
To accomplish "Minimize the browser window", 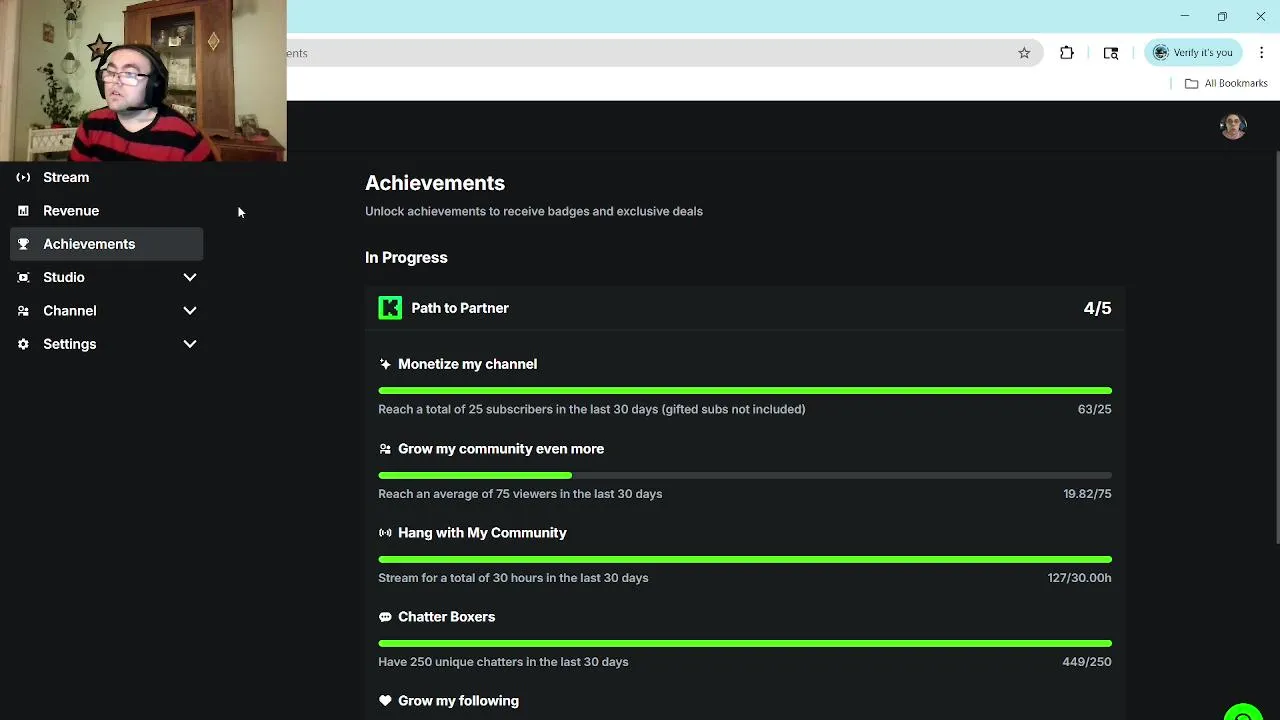I will point(1185,16).
